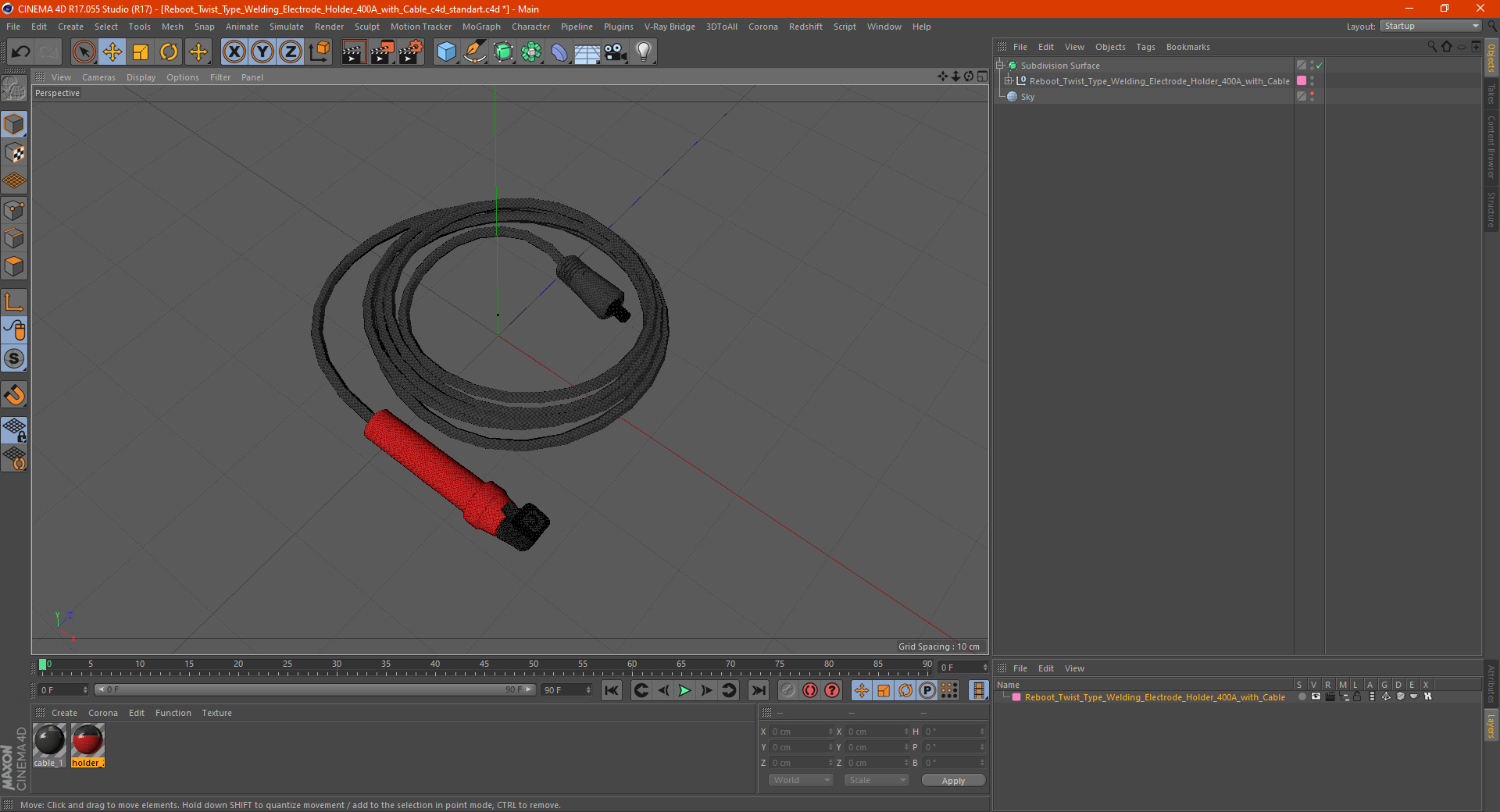Activate the Rotate tool
This screenshot has width=1500, height=812.
click(x=169, y=52)
